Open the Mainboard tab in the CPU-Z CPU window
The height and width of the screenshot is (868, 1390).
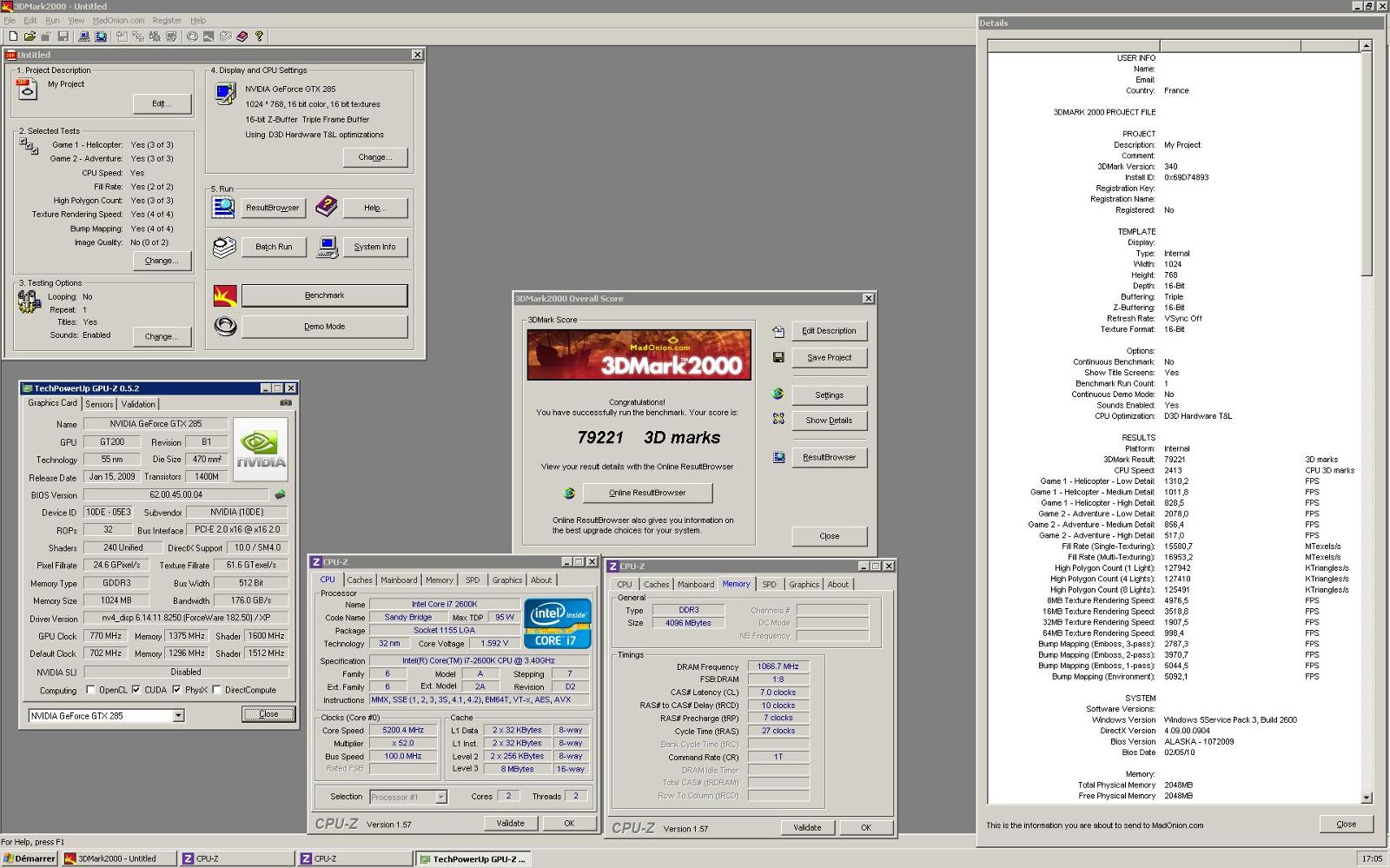(399, 580)
